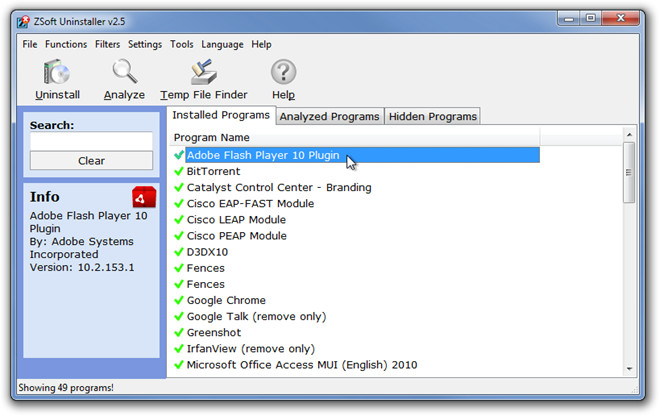Viewport: 660px width, 416px height.
Task: Select IrfanView (remove only) entry
Action: [x=251, y=349]
